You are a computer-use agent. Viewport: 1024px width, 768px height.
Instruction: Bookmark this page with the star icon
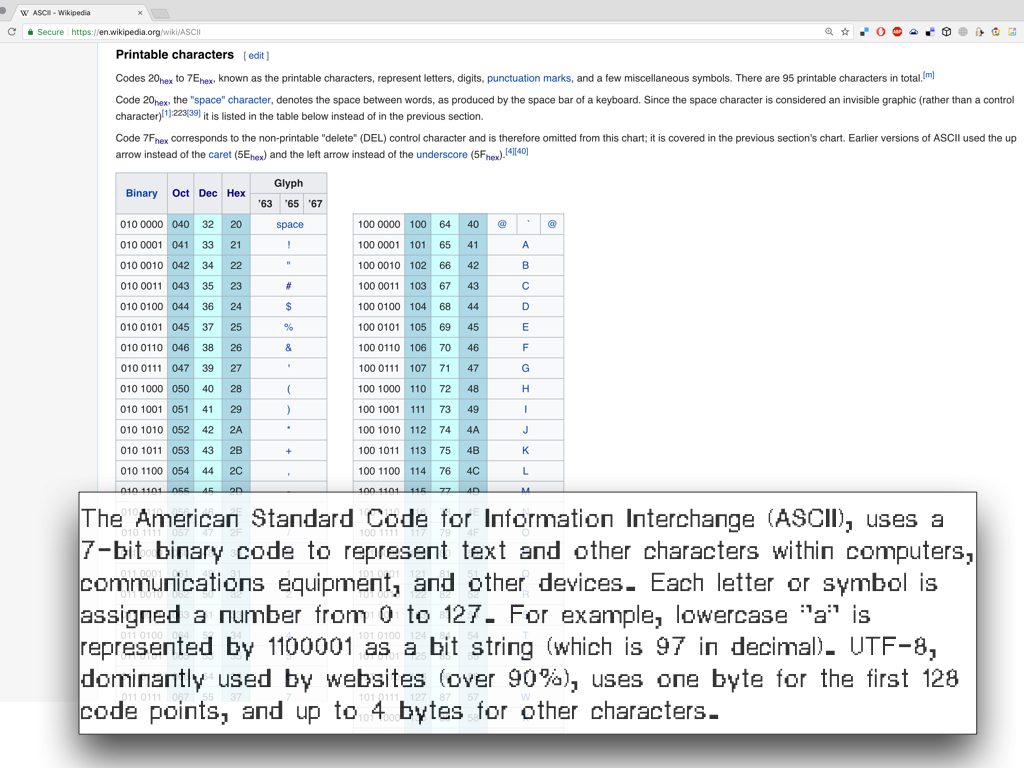coord(845,31)
